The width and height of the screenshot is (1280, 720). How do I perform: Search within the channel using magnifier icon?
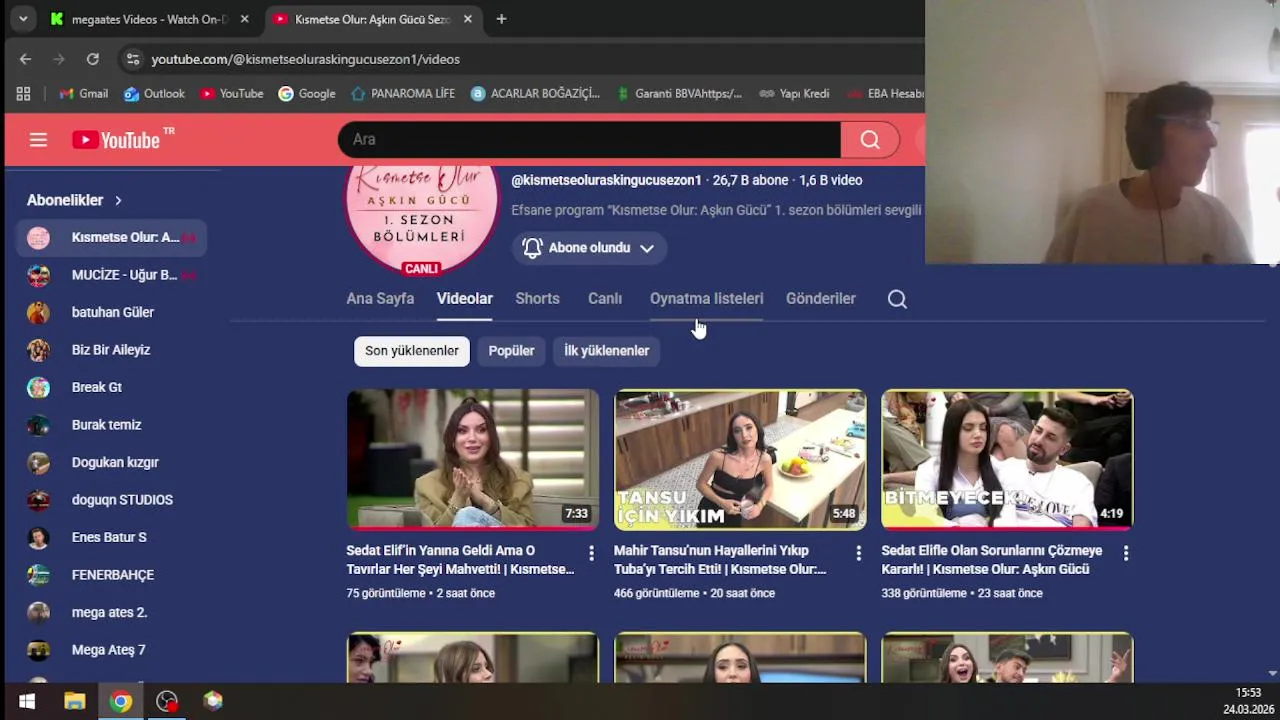[x=897, y=299]
